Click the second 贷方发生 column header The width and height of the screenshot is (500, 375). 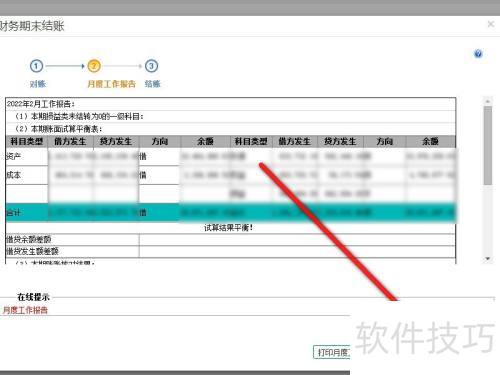point(340,141)
